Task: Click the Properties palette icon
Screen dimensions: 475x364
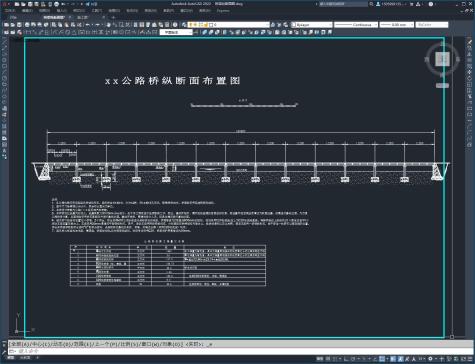Action: [135, 25]
